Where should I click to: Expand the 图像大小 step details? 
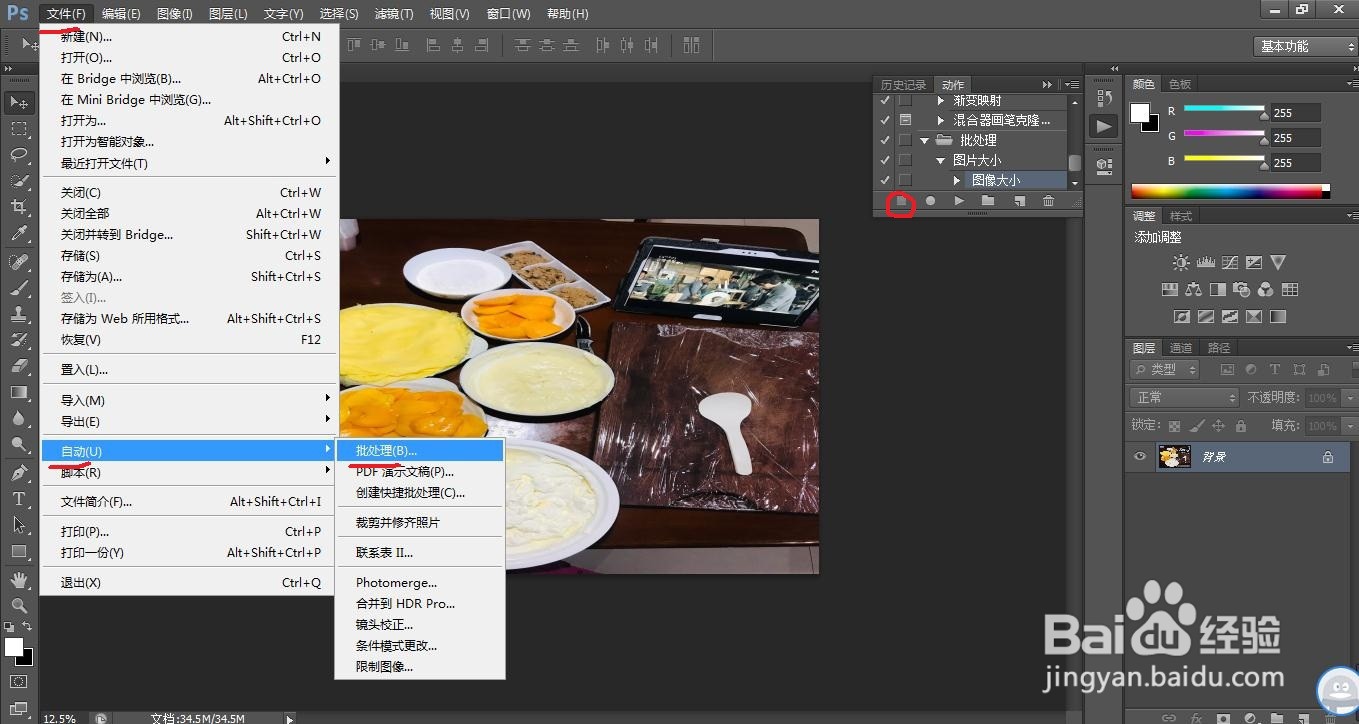click(957, 180)
